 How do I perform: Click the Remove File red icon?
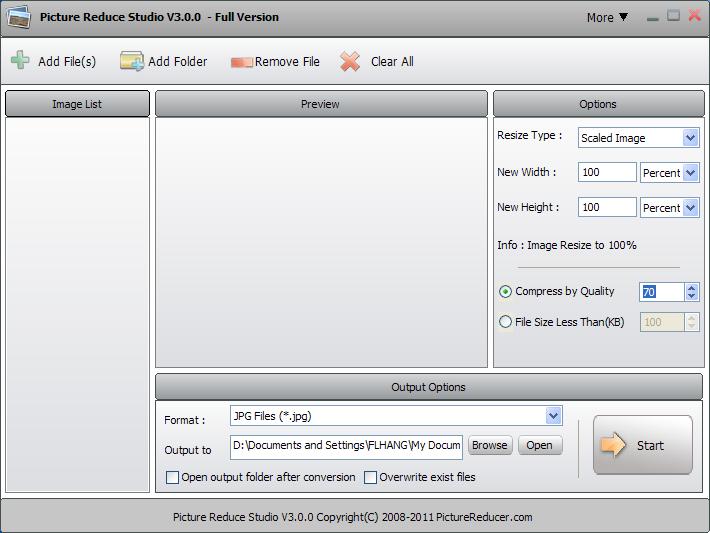(x=241, y=62)
